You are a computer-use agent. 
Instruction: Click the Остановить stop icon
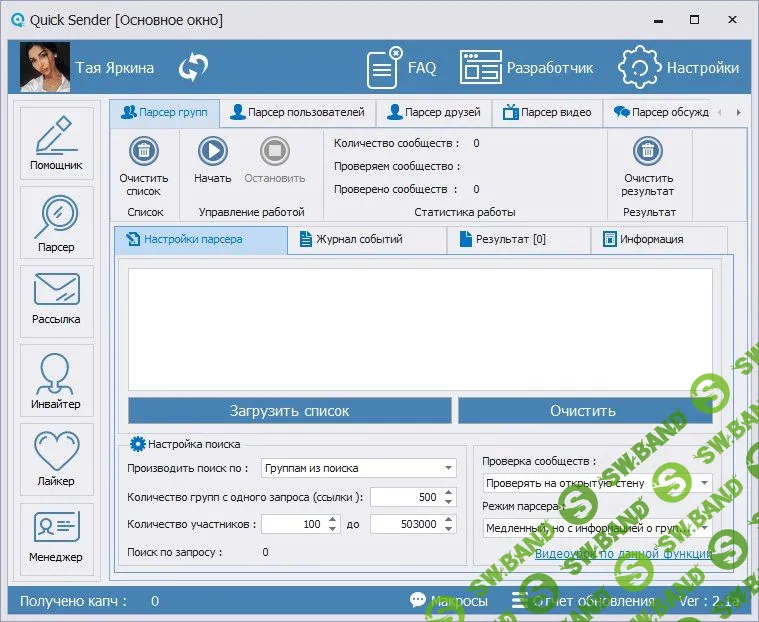274,151
